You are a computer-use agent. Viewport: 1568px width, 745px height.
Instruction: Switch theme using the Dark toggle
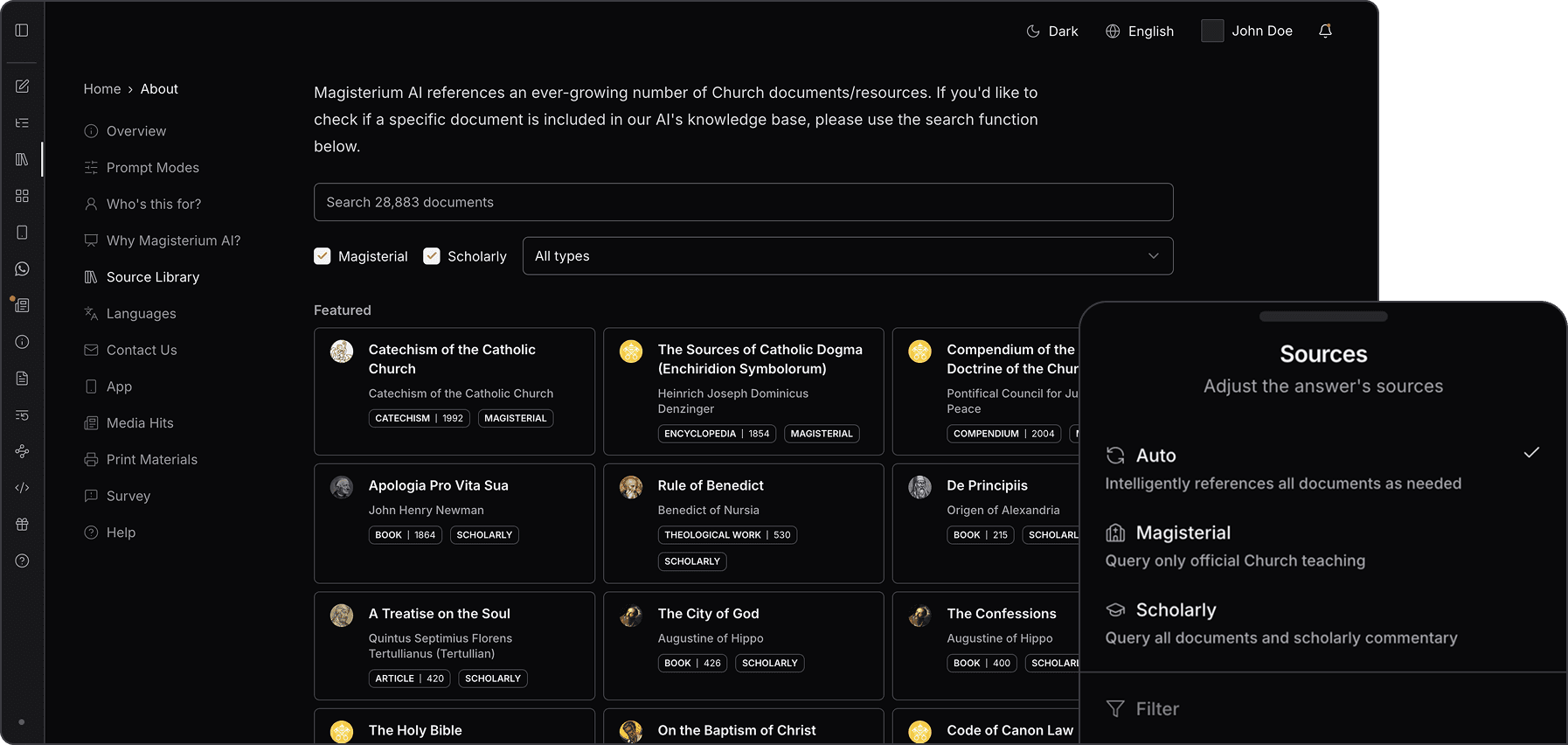click(1051, 31)
